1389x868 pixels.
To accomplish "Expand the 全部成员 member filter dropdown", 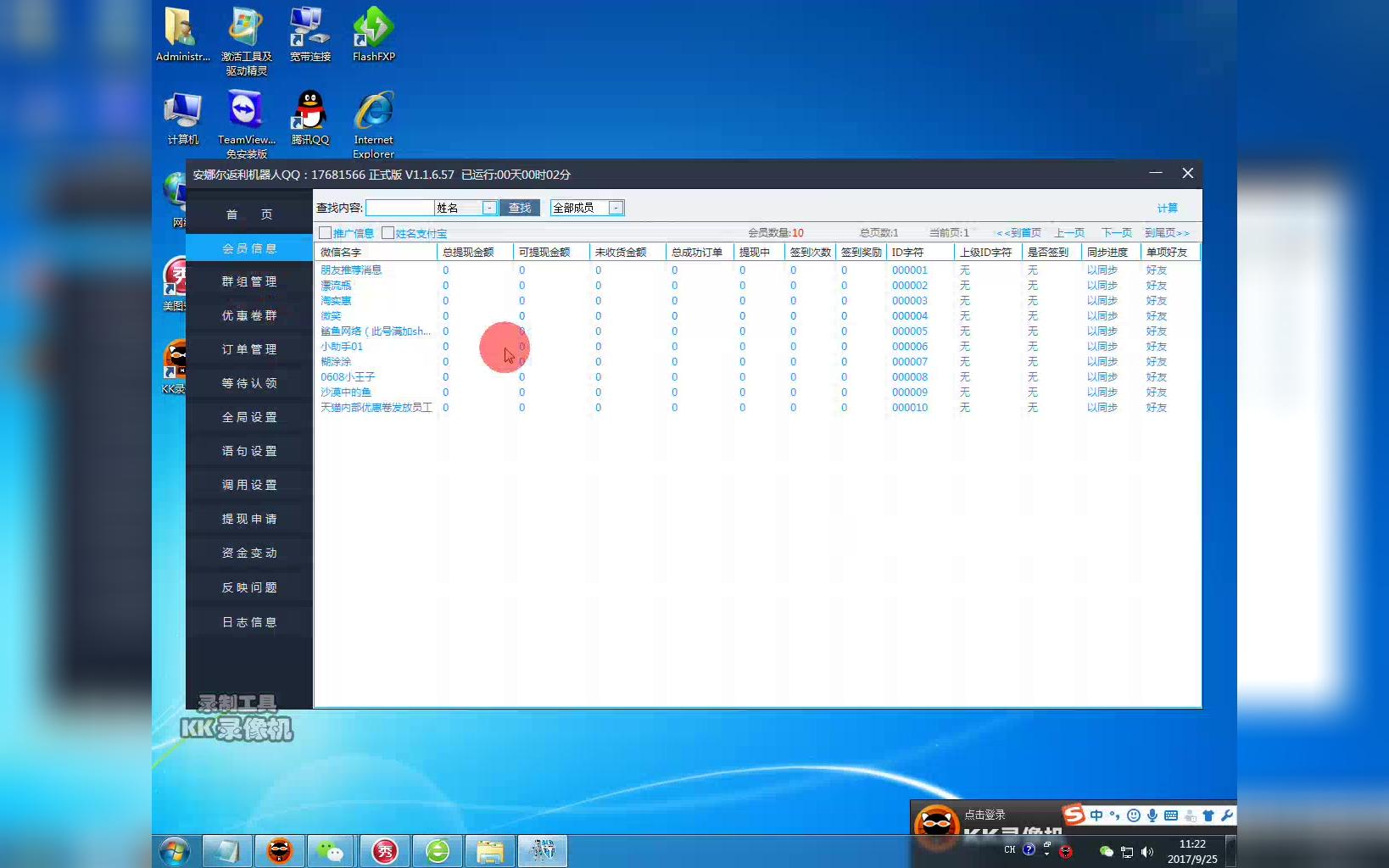I will pyautogui.click(x=616, y=208).
